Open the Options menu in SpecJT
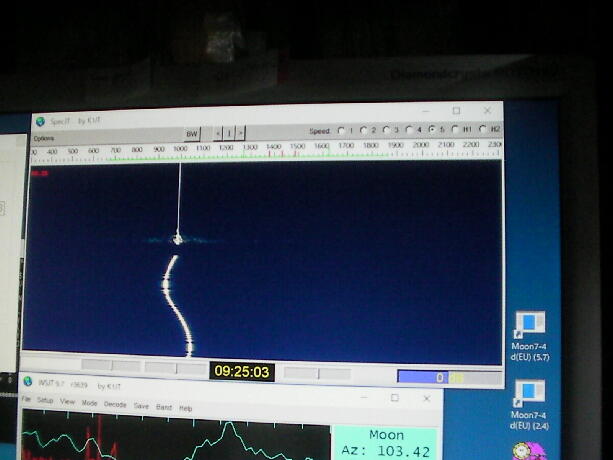Viewport: 613px width, 460px height. tap(44, 138)
